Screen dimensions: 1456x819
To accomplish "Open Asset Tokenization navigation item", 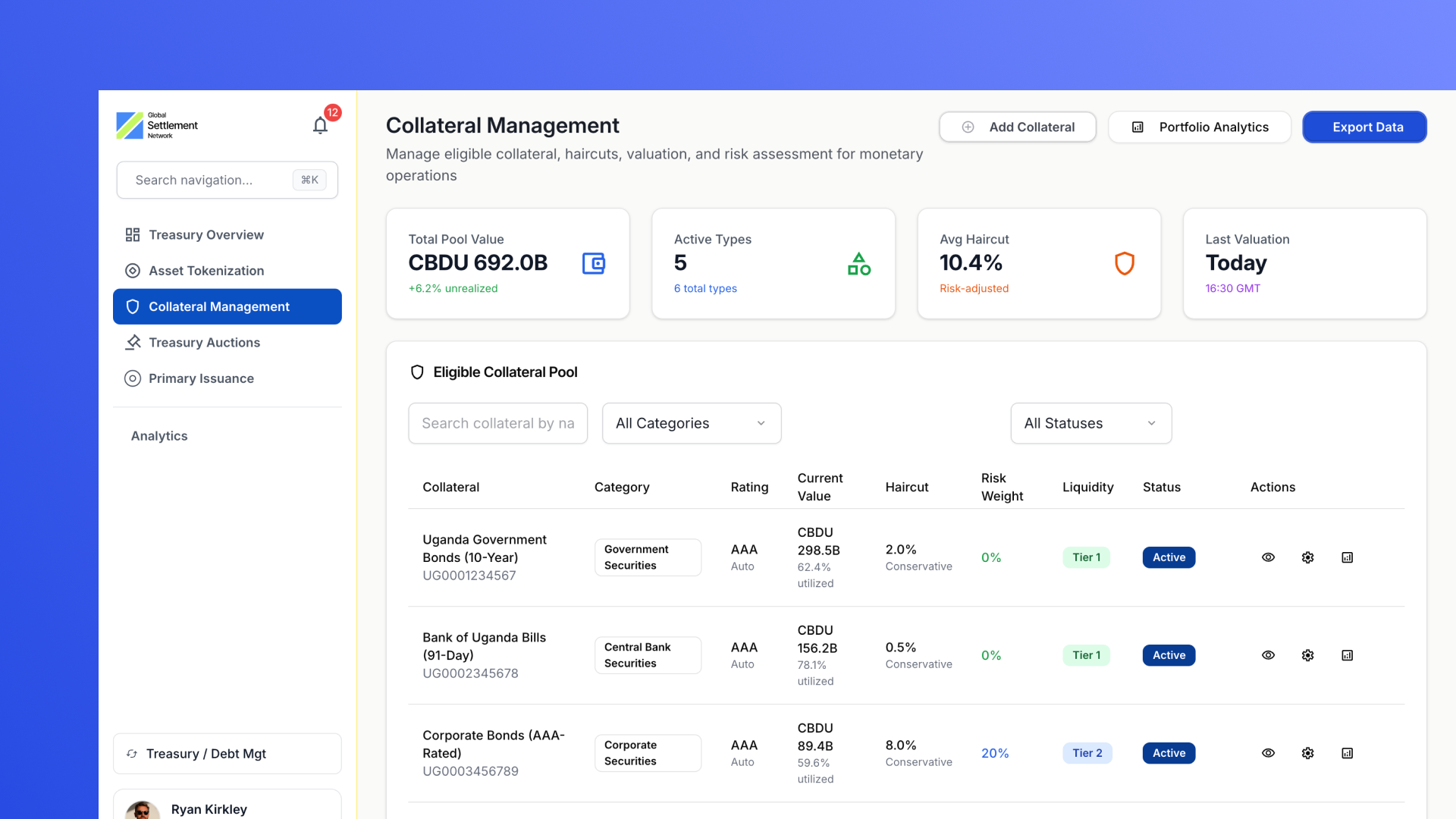I will coord(206,271).
